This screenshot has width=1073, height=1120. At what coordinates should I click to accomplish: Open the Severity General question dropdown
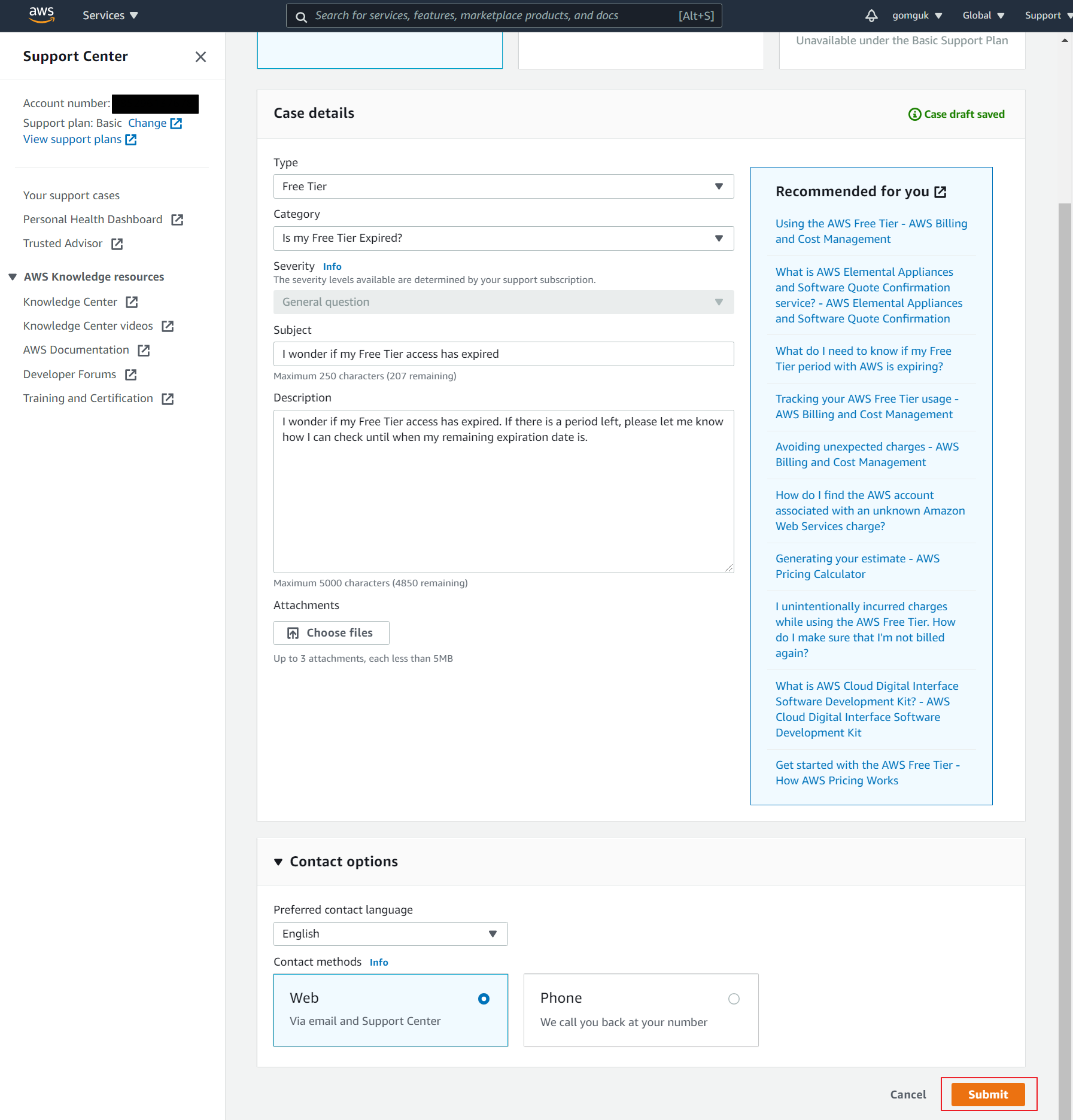(x=503, y=302)
